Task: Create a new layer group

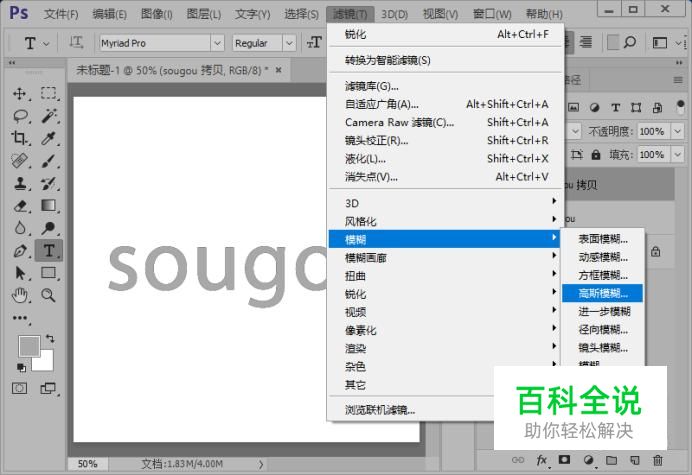Action: point(611,460)
